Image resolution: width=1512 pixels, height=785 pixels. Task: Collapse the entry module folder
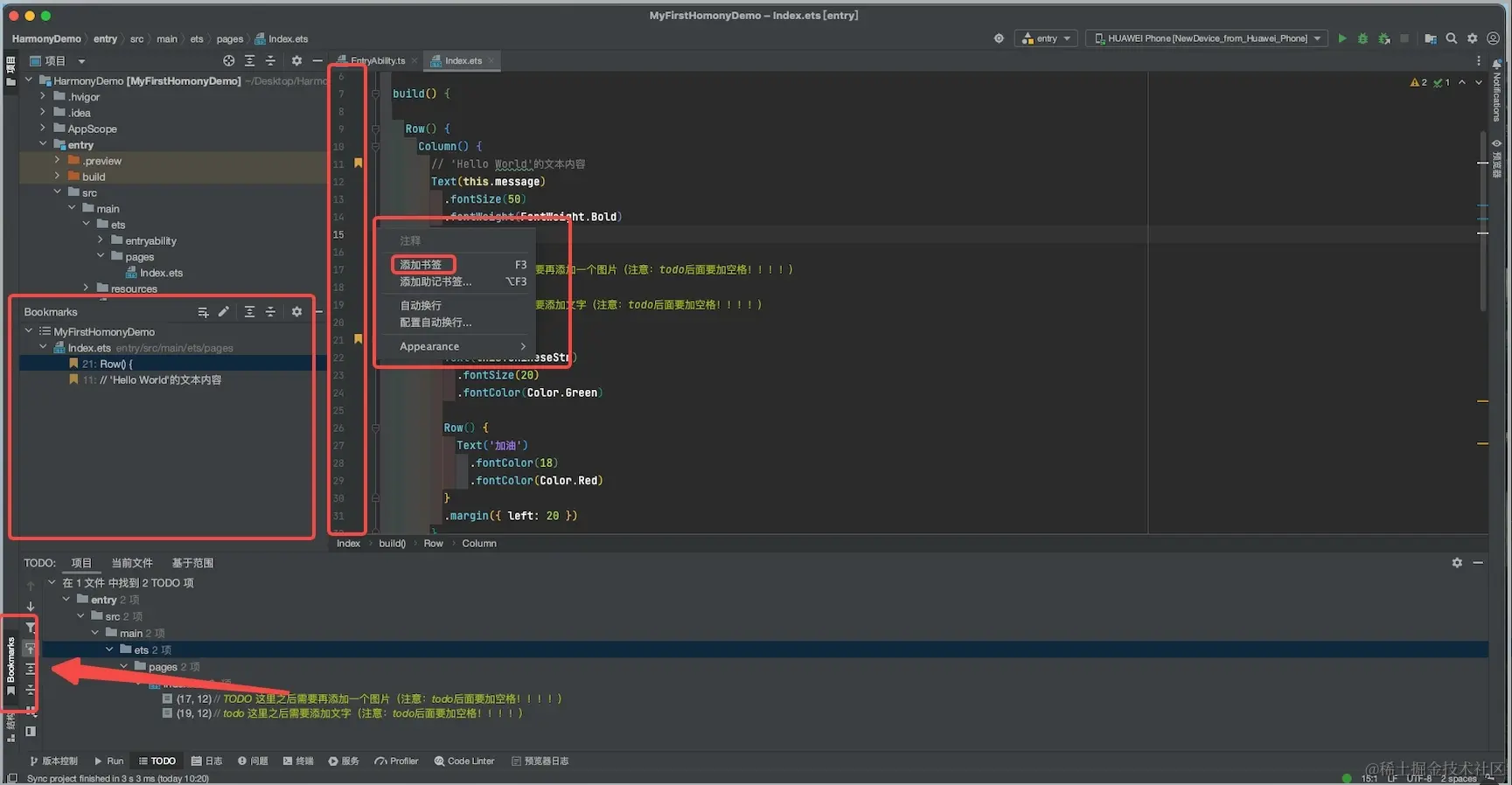(x=43, y=144)
